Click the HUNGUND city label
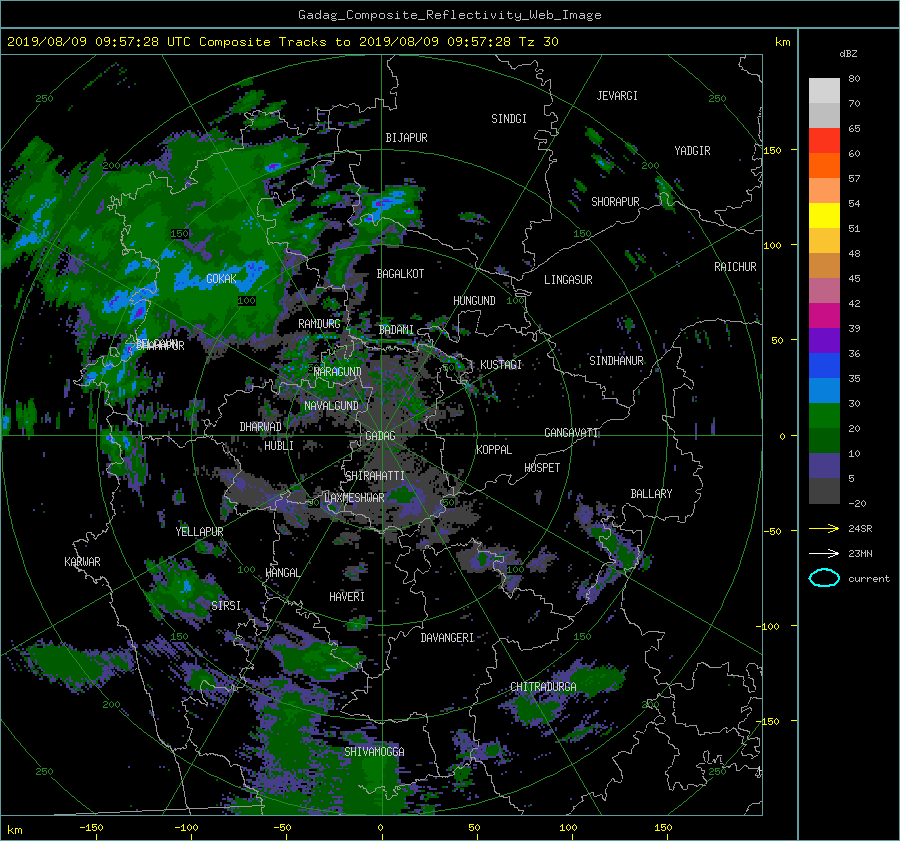 pos(474,301)
